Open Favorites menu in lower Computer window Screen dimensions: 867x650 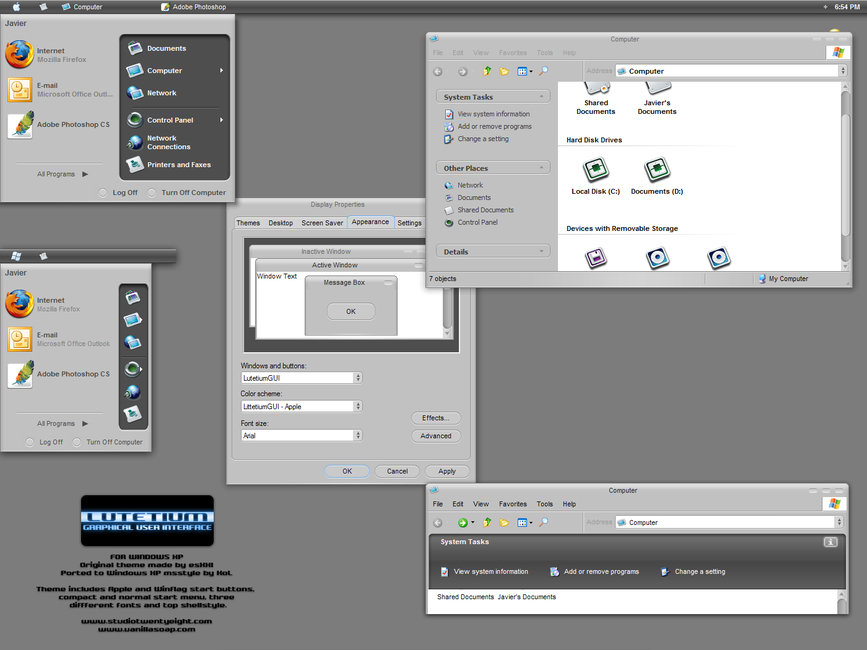513,504
